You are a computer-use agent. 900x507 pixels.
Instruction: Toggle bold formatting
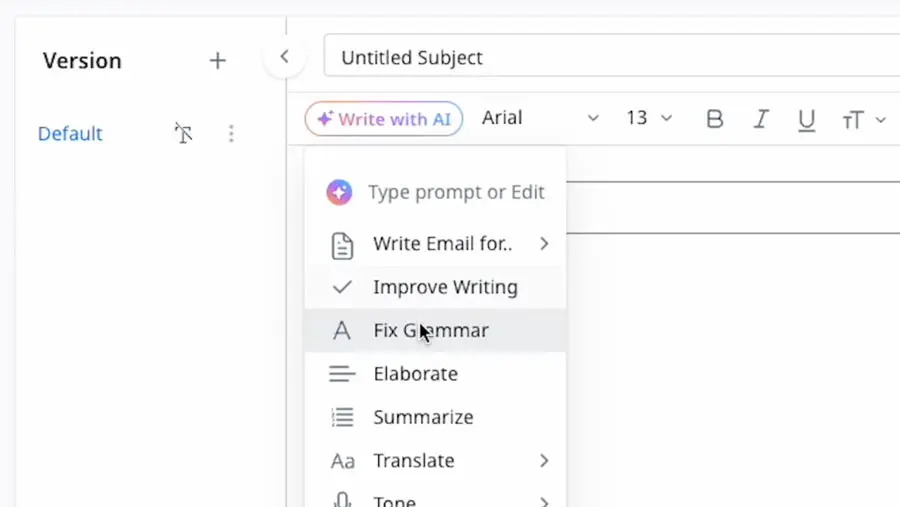click(x=714, y=119)
